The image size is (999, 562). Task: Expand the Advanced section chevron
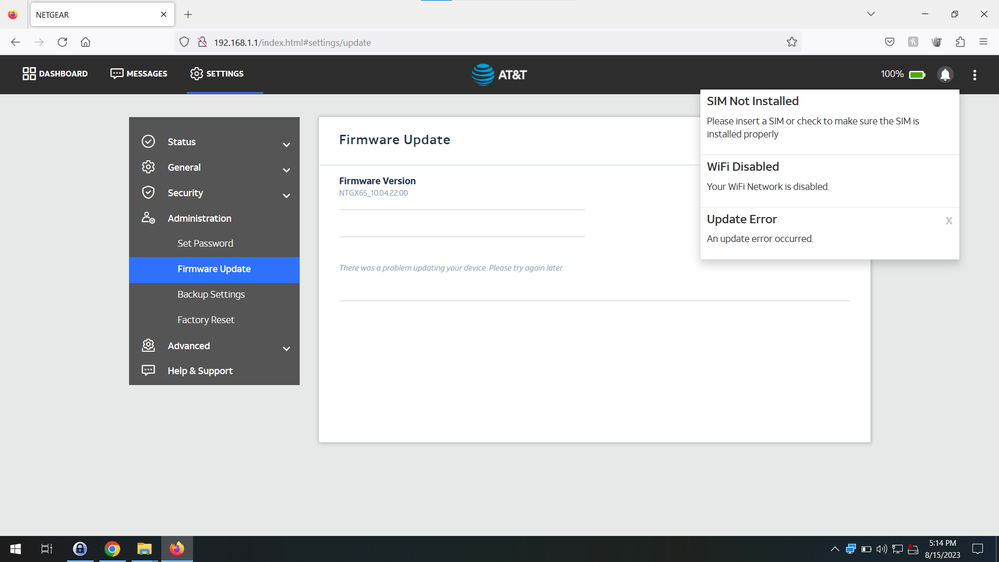tap(286, 349)
